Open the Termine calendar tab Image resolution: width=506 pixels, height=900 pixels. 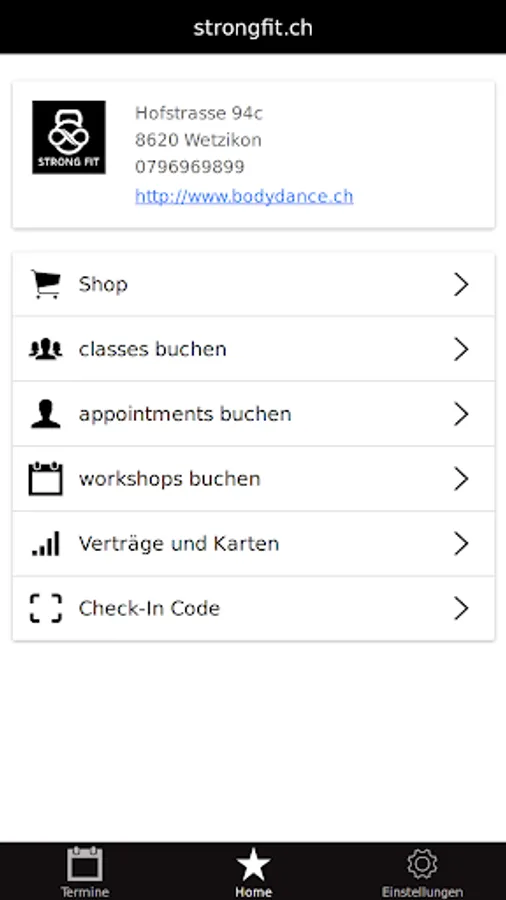pos(84,871)
